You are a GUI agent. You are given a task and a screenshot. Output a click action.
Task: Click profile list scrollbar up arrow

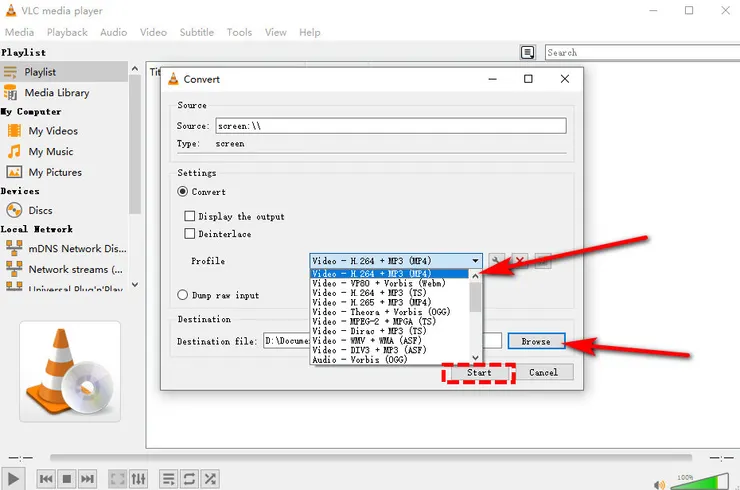(x=475, y=276)
